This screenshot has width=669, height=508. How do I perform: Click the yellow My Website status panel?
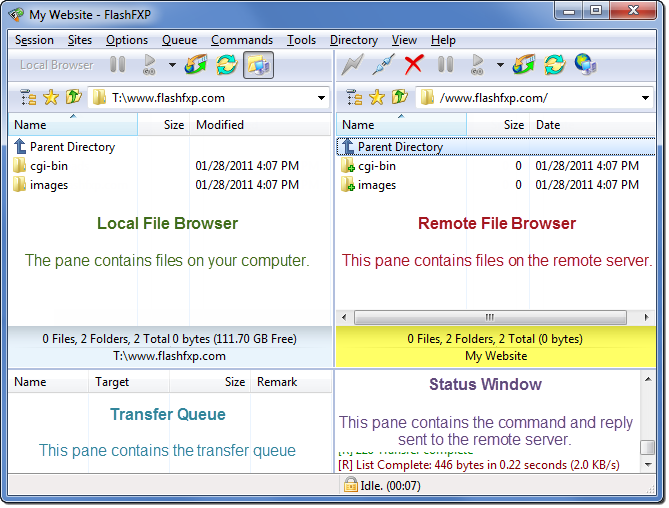(x=496, y=347)
